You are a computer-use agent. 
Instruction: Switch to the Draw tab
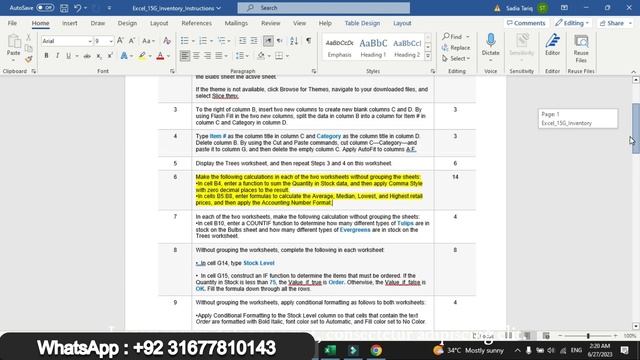pos(98,23)
